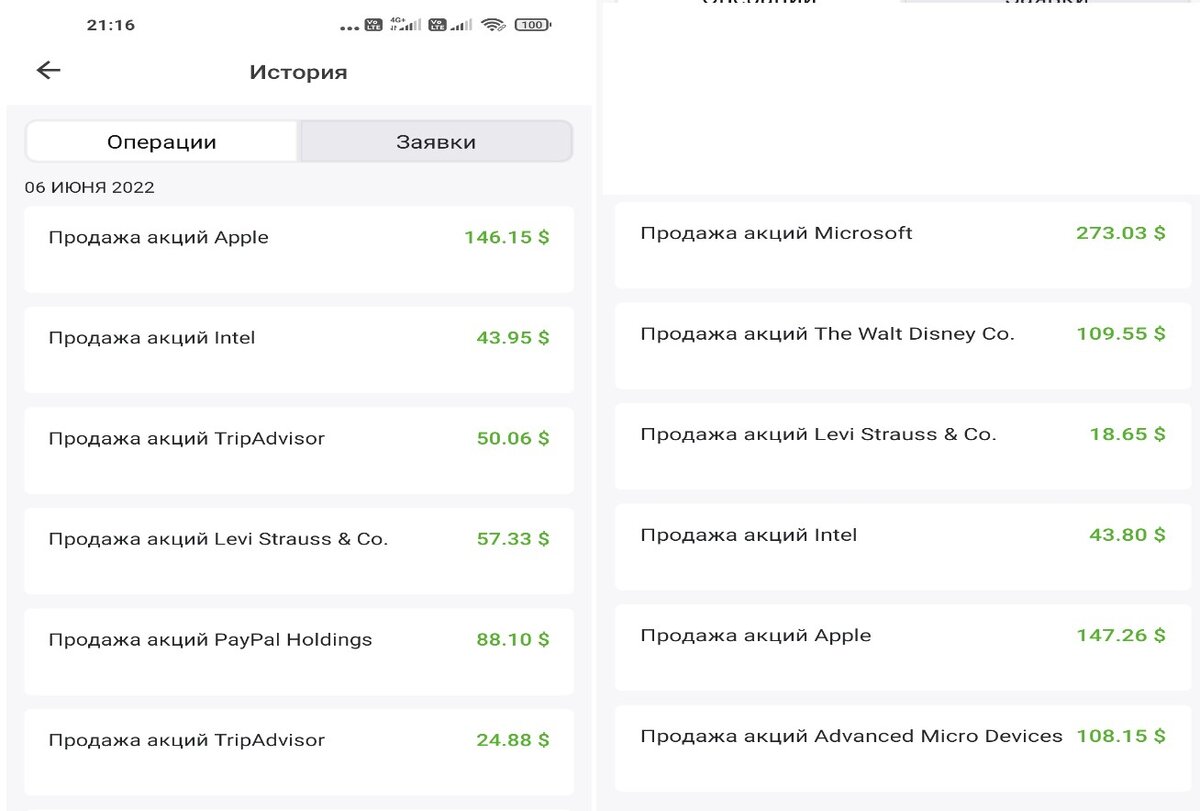Open the PayPal Holdings sale entry
Viewport: 1200px width, 811px height.
tap(299, 651)
